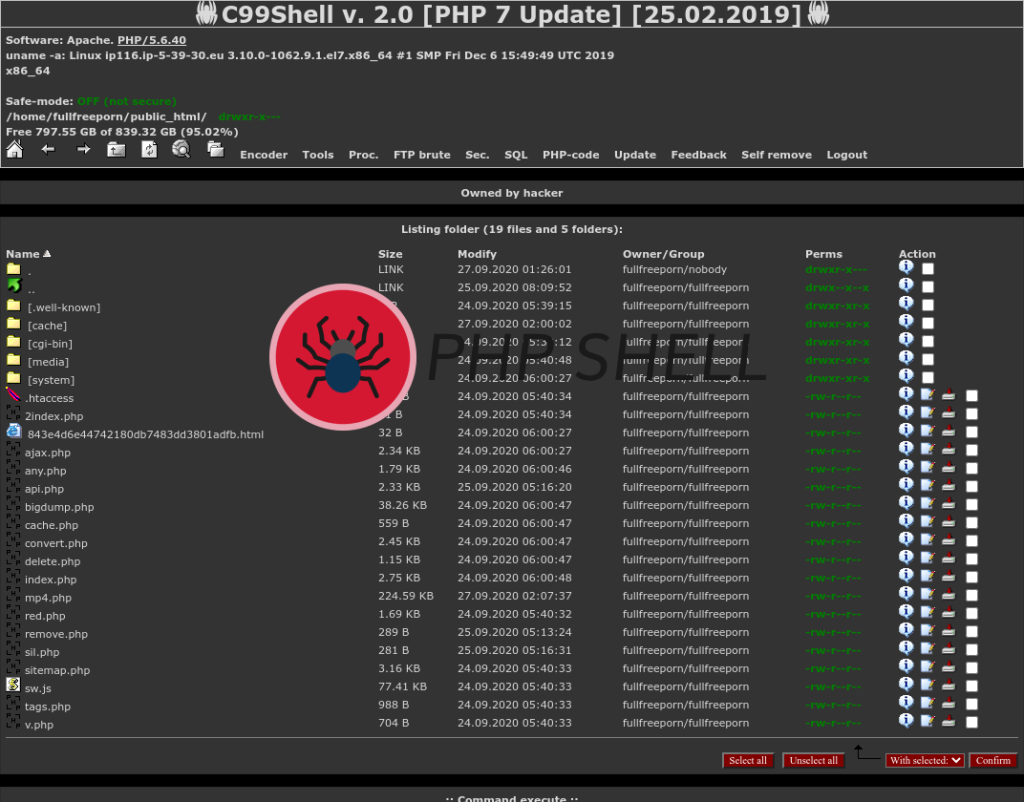Click the download icon for bigdump.php
Image resolution: width=1024 pixels, height=802 pixels.
coord(948,504)
